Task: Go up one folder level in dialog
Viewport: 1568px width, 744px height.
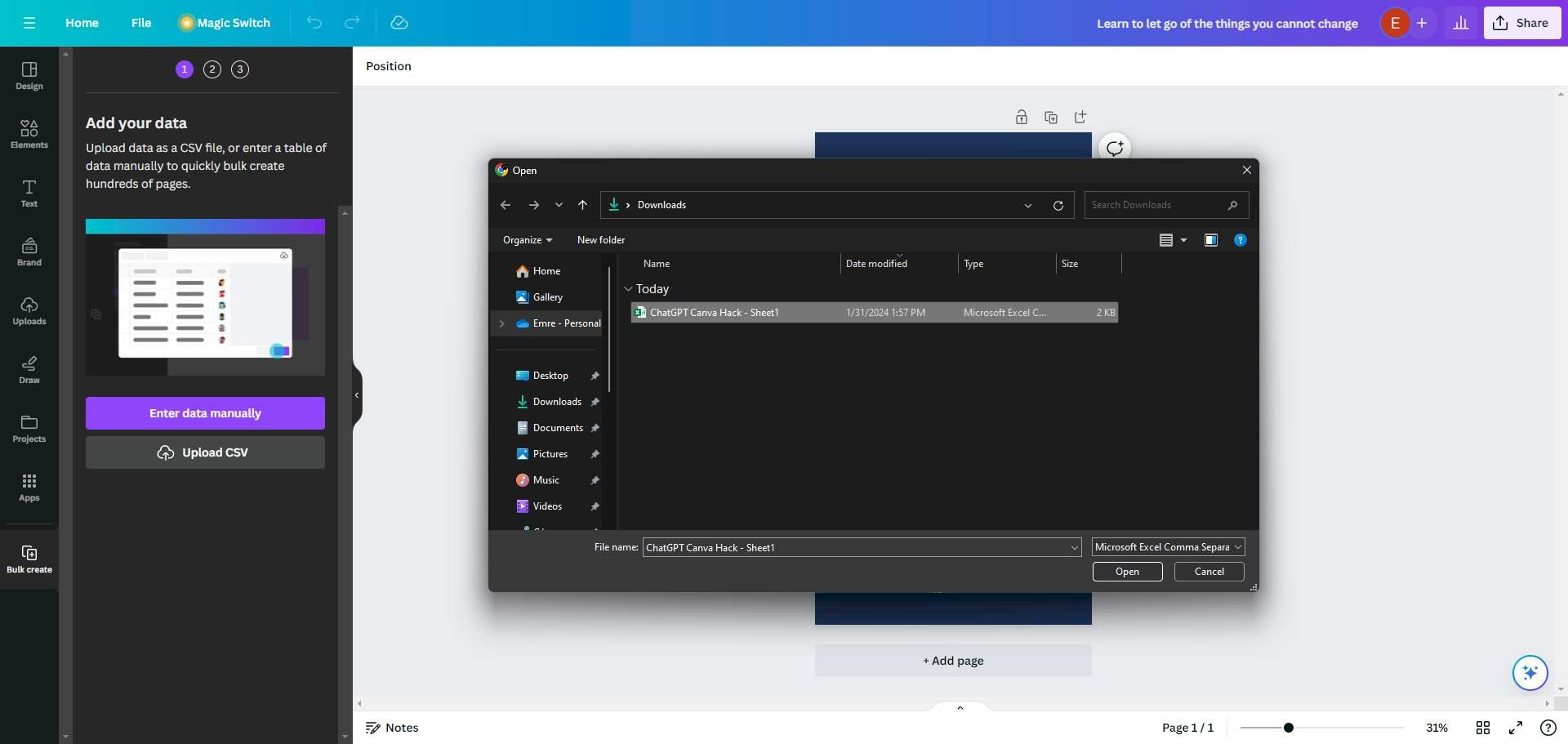Action: pyautogui.click(x=582, y=205)
